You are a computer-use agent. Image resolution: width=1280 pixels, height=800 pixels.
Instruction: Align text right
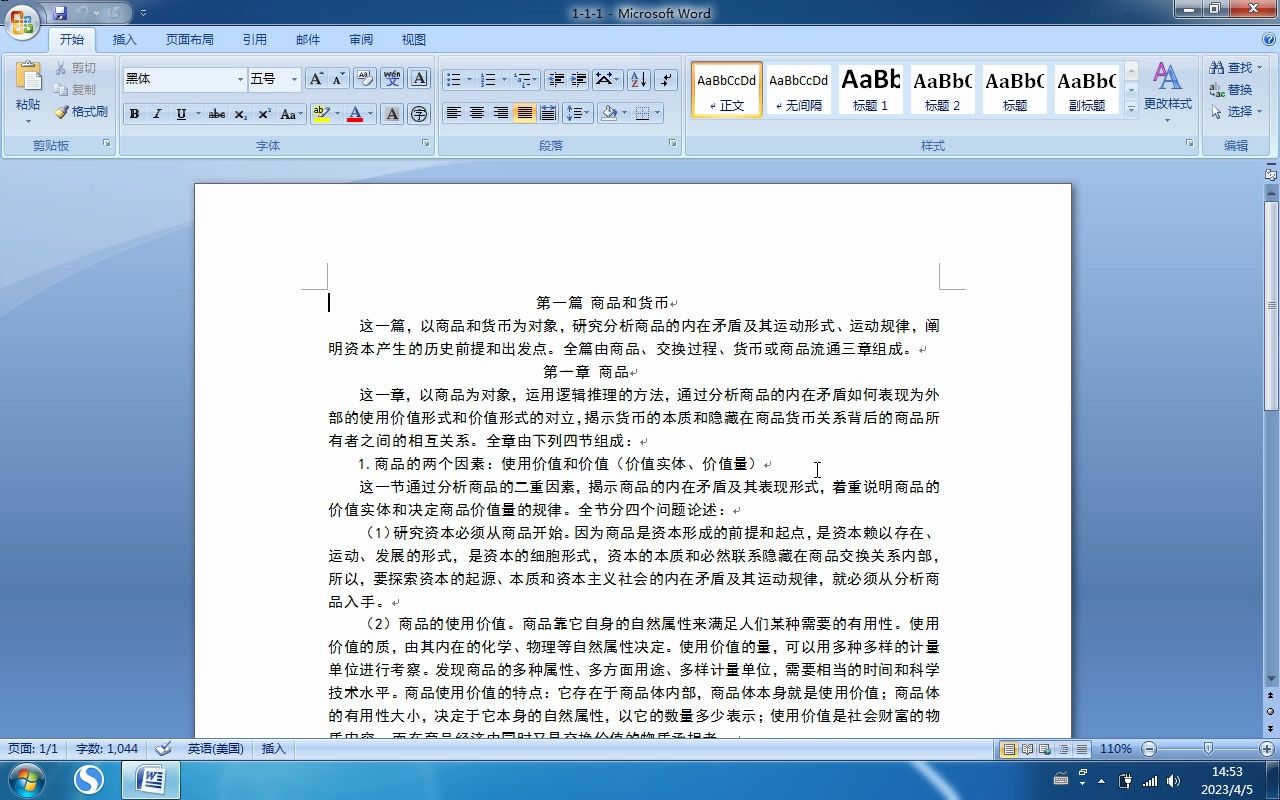click(501, 113)
